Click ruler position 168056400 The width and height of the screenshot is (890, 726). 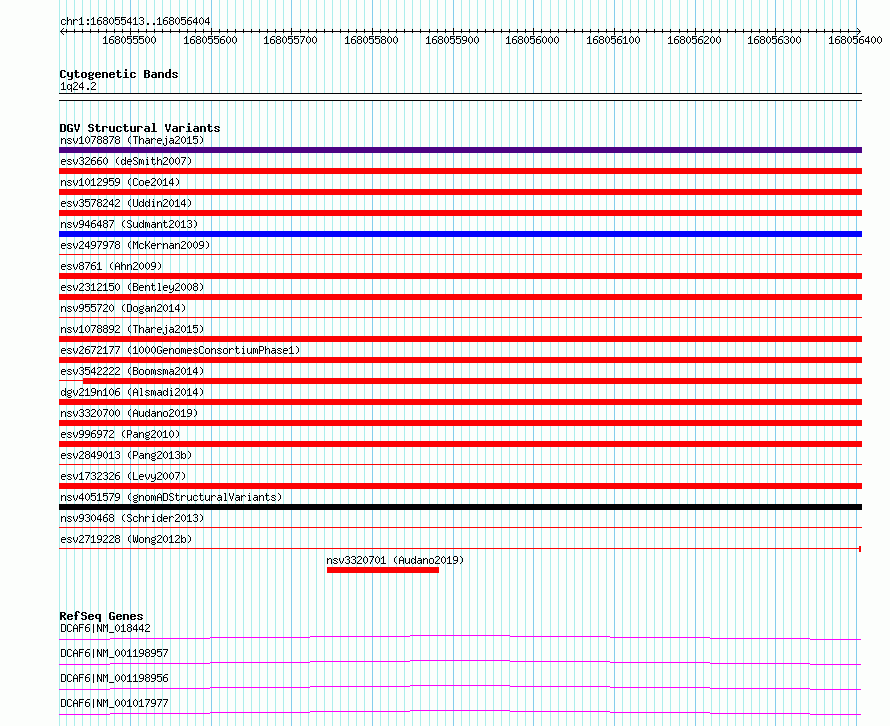pyautogui.click(x=855, y=40)
